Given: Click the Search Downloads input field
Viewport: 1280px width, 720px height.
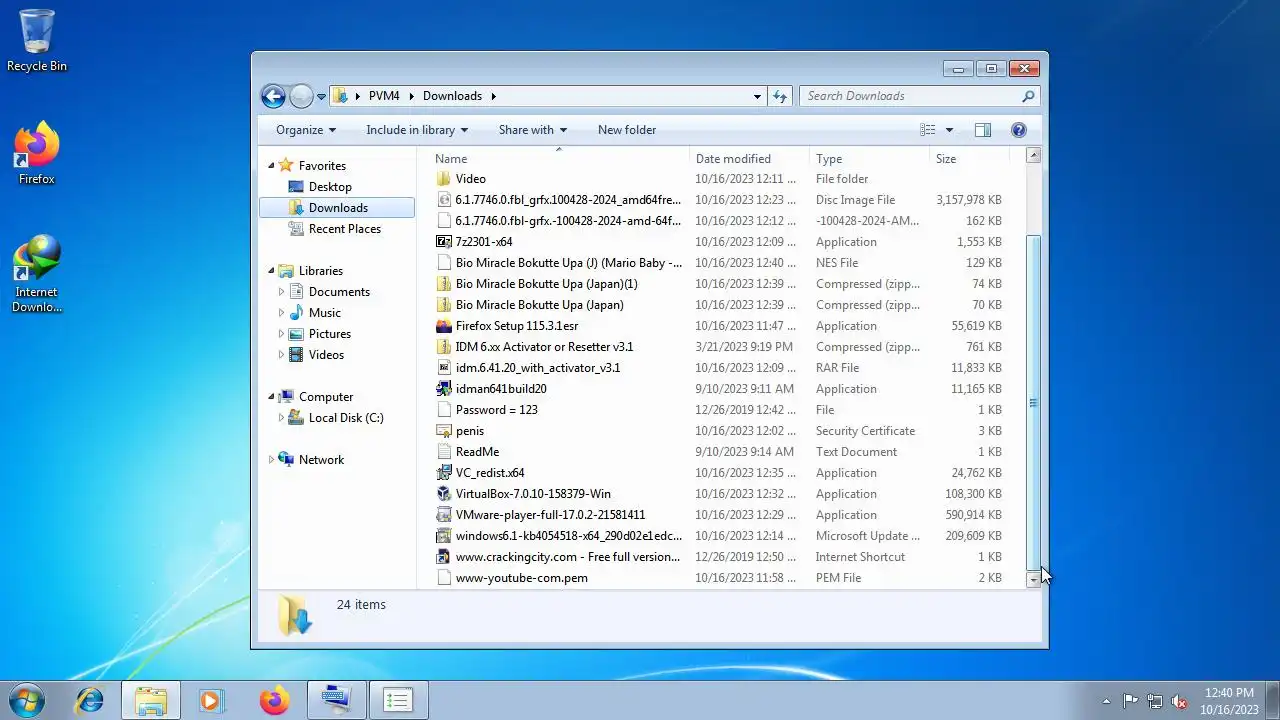Looking at the screenshot, I should [910, 96].
